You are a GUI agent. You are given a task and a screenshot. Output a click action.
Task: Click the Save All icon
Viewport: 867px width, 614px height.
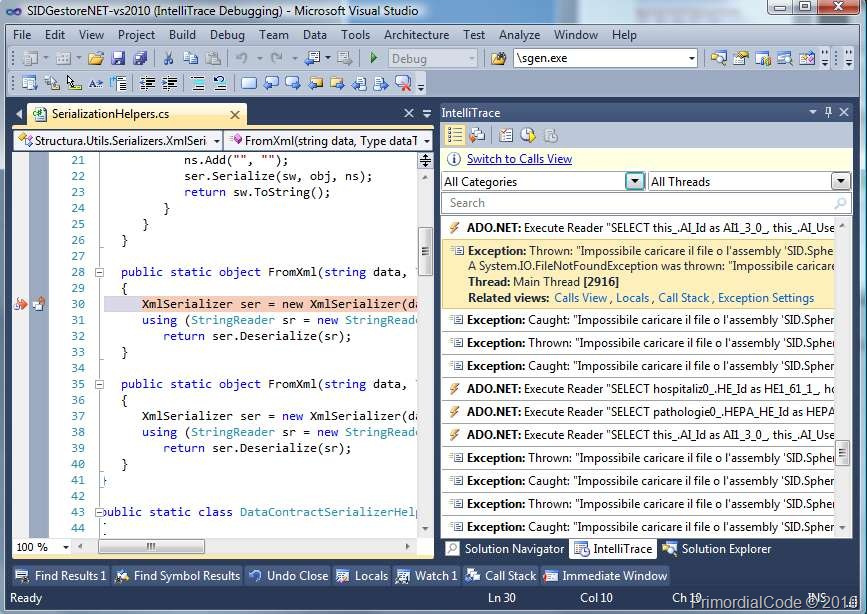[140, 58]
